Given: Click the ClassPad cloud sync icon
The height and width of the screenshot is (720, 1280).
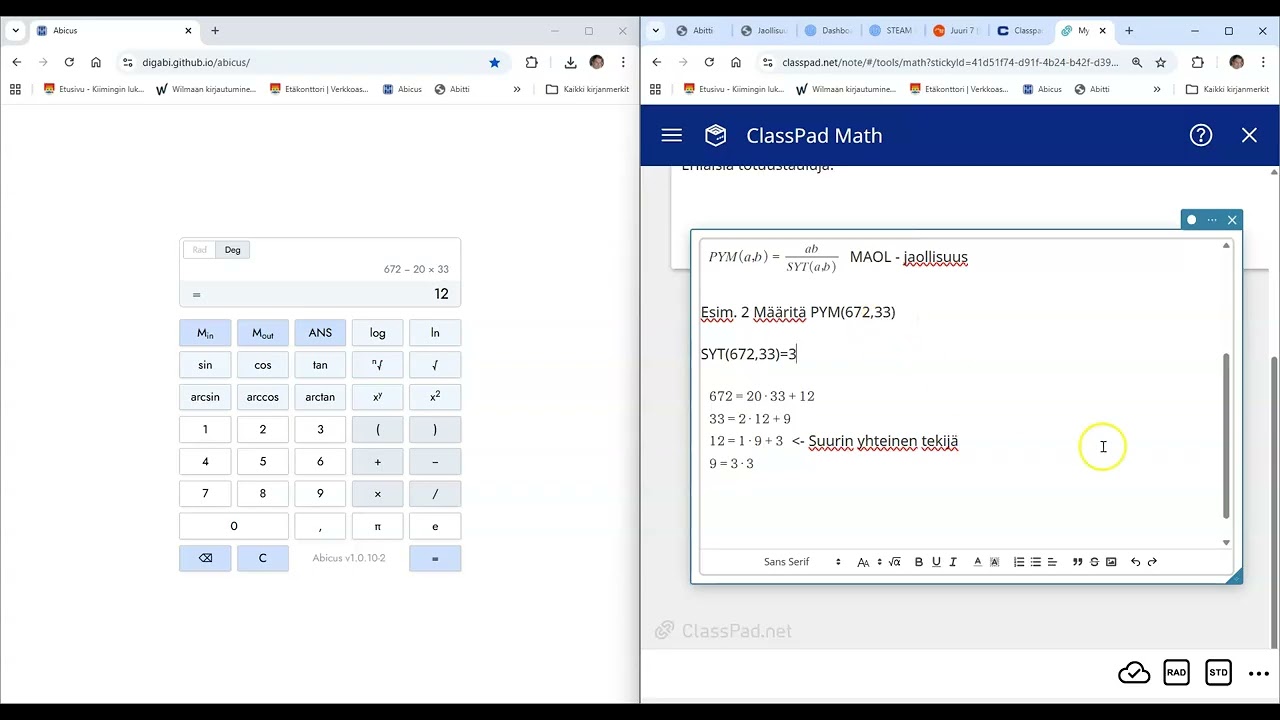Looking at the screenshot, I should [x=1134, y=673].
